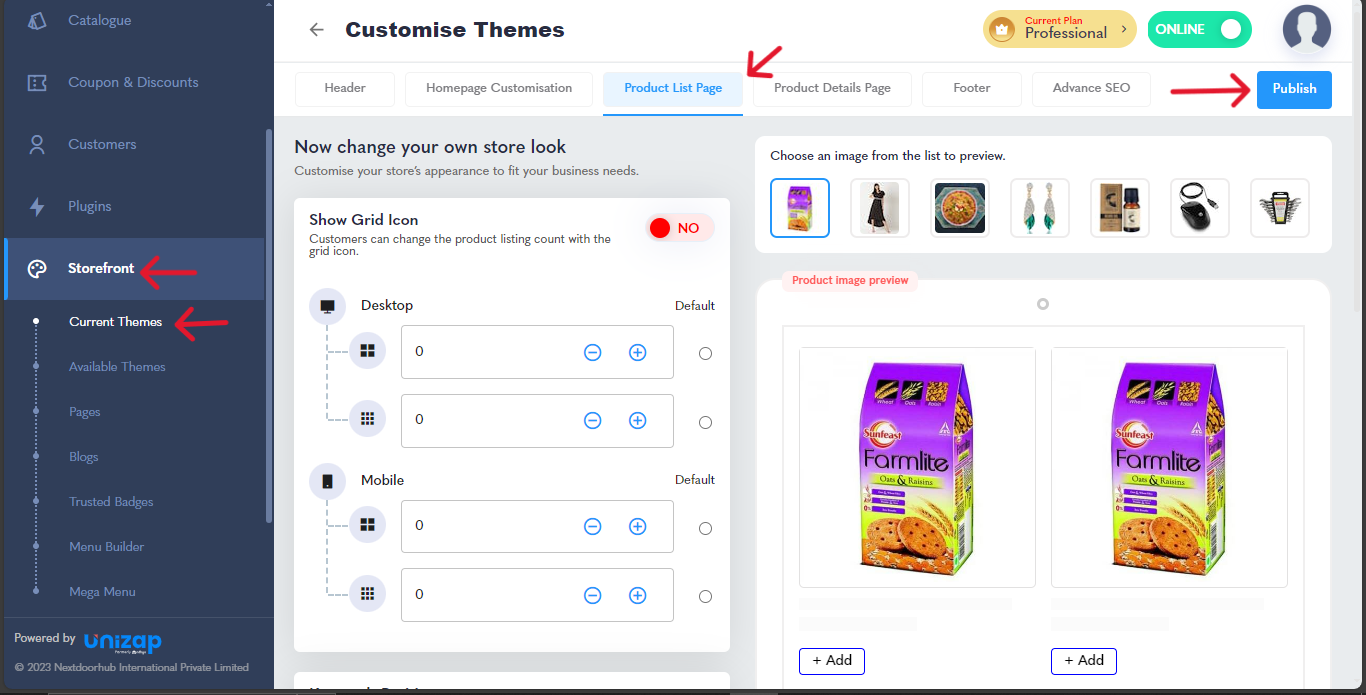Select the wrench set preview thumbnail
Viewport: 1366px width, 695px height.
(1280, 208)
